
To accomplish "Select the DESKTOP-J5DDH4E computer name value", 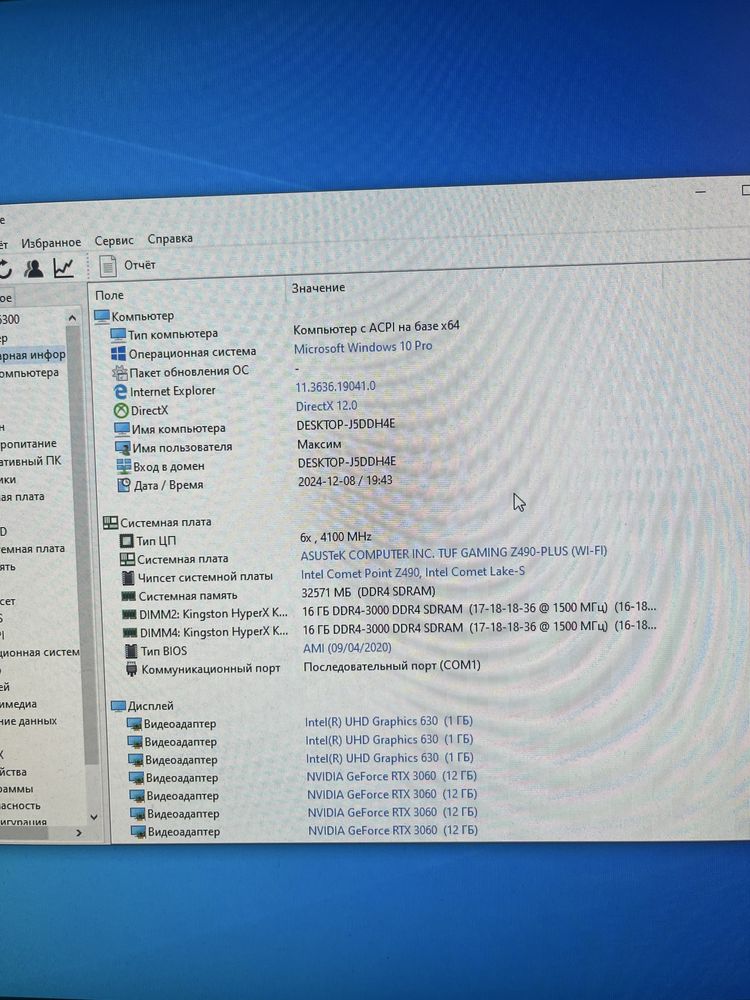I will click(x=346, y=424).
